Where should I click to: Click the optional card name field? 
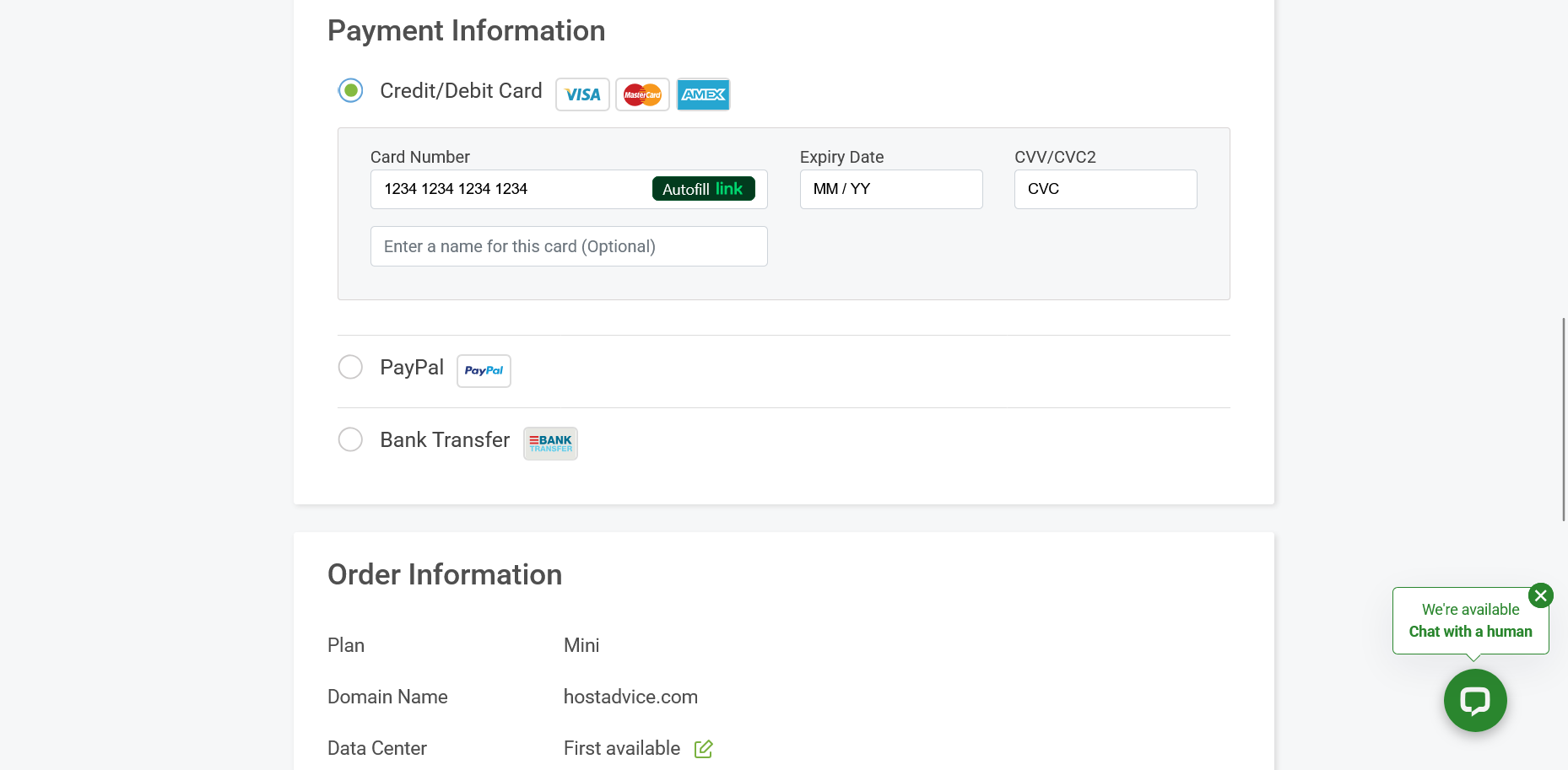(x=569, y=246)
